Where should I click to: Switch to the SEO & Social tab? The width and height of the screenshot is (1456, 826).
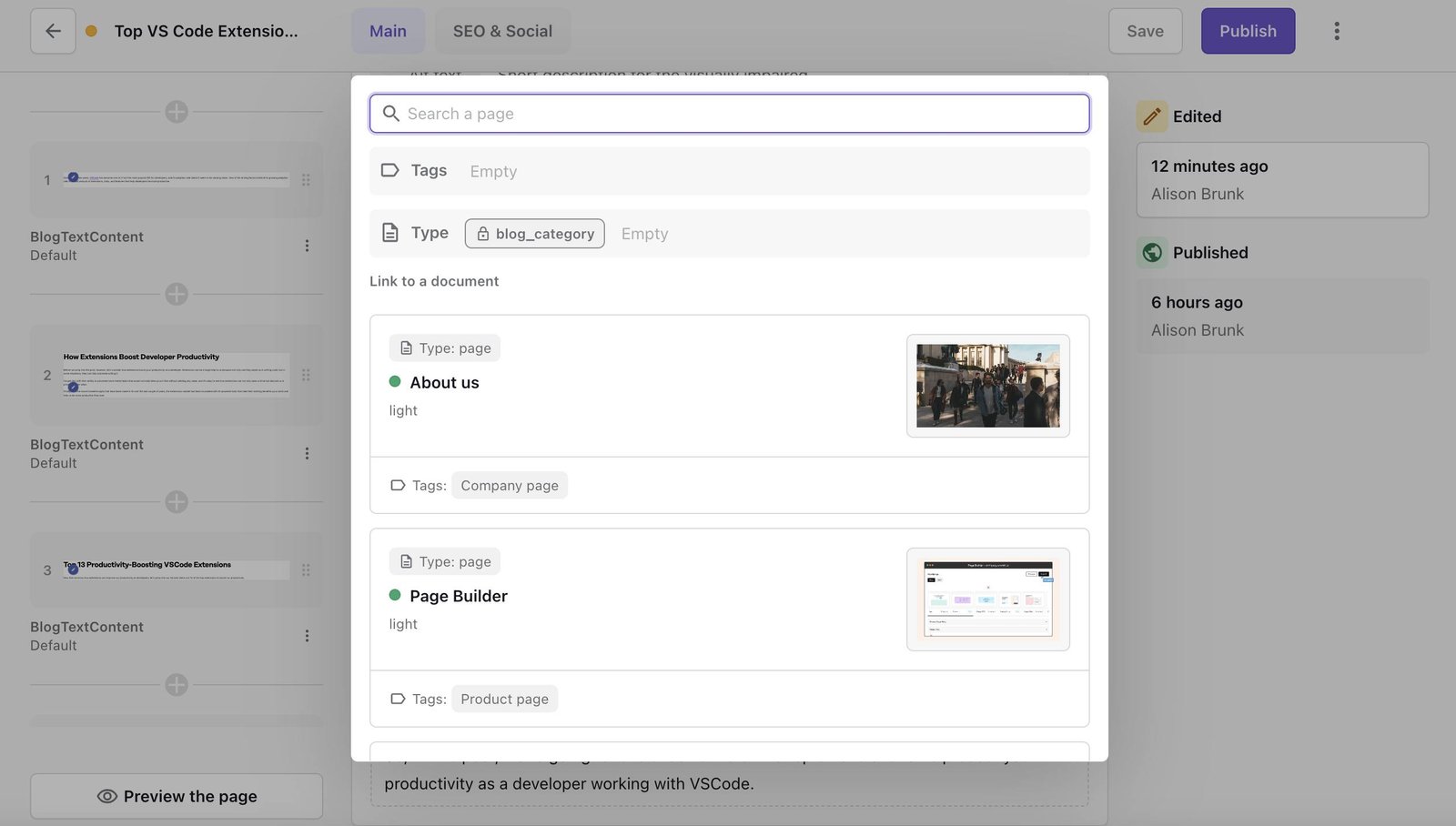click(501, 30)
